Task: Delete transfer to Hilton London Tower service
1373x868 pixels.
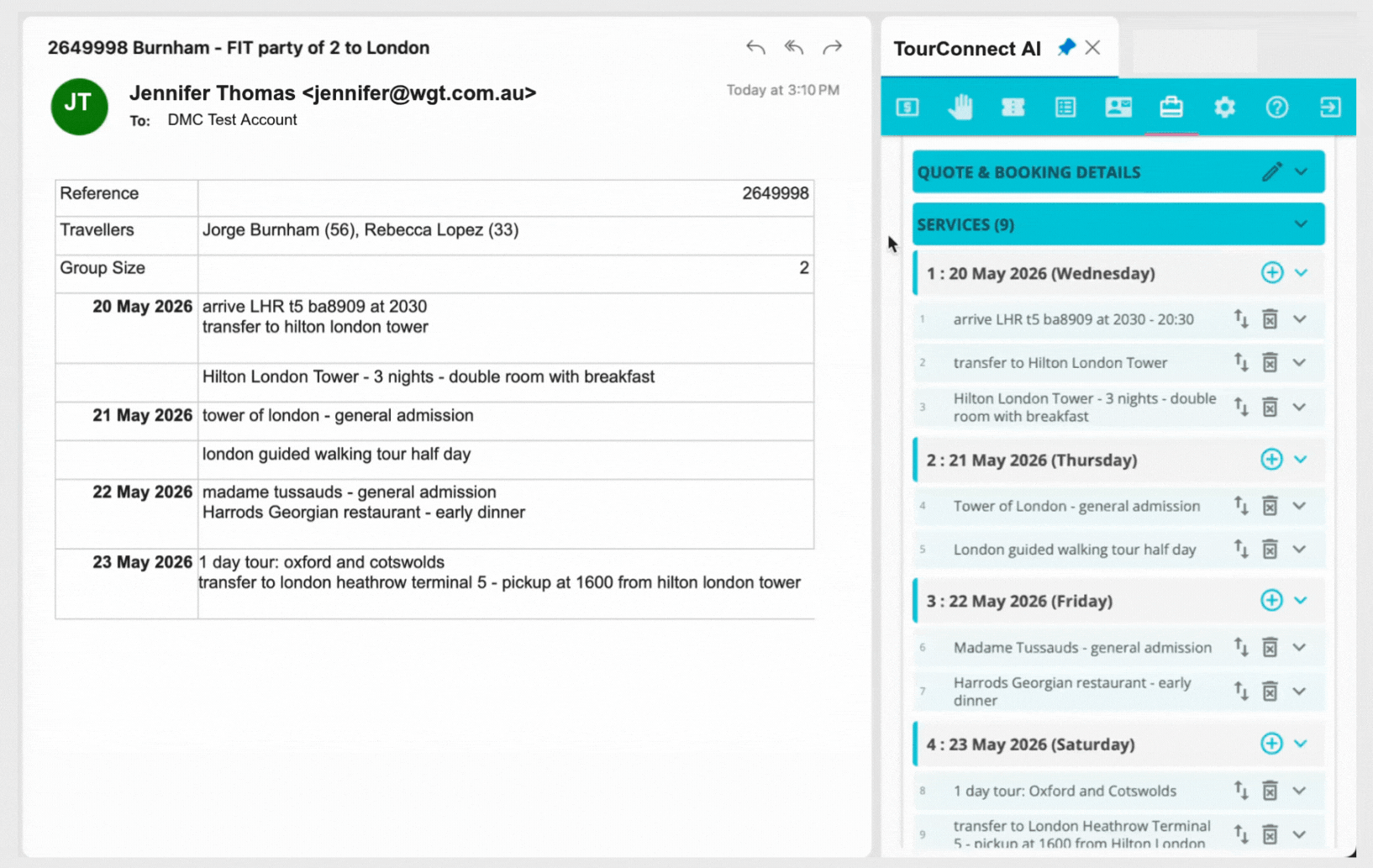Action: click(x=1270, y=363)
